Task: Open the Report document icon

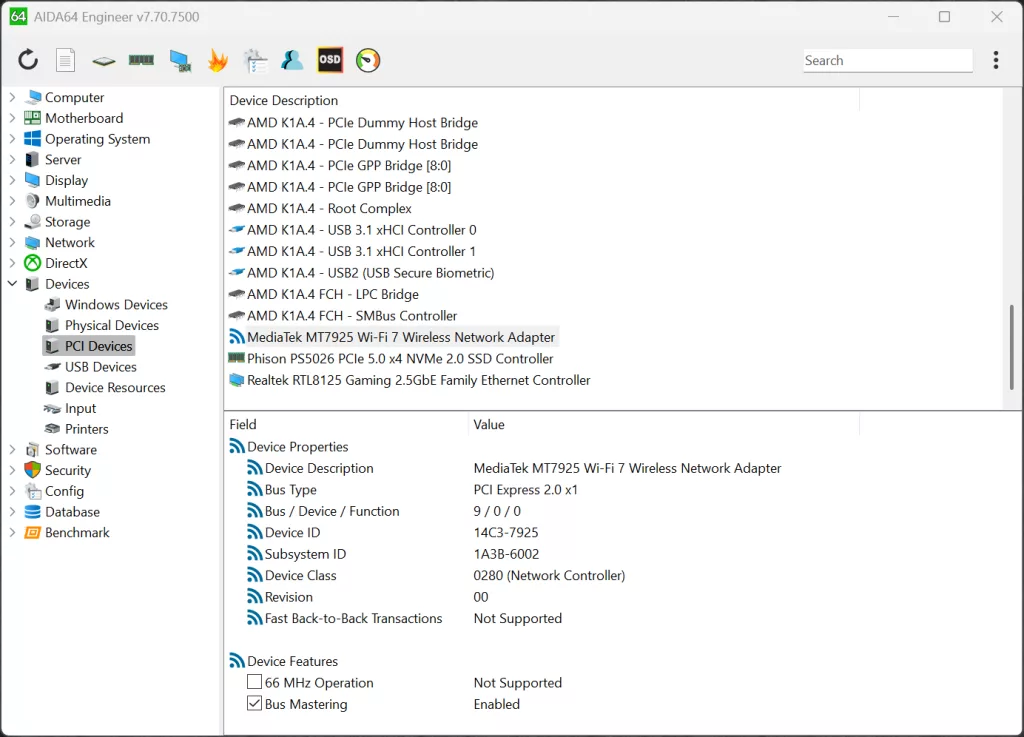Action: click(65, 61)
